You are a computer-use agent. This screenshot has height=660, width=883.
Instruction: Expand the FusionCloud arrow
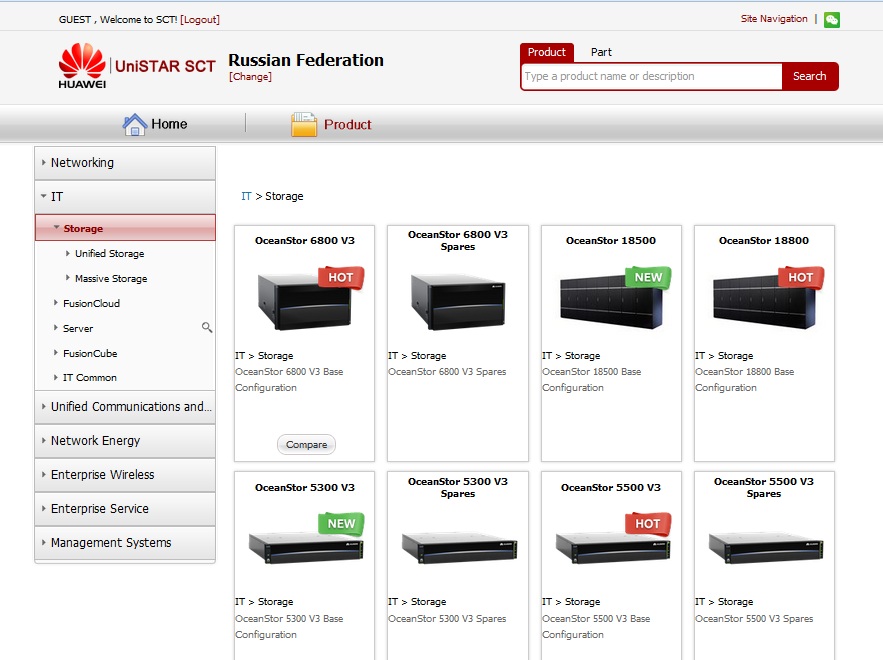[55, 303]
